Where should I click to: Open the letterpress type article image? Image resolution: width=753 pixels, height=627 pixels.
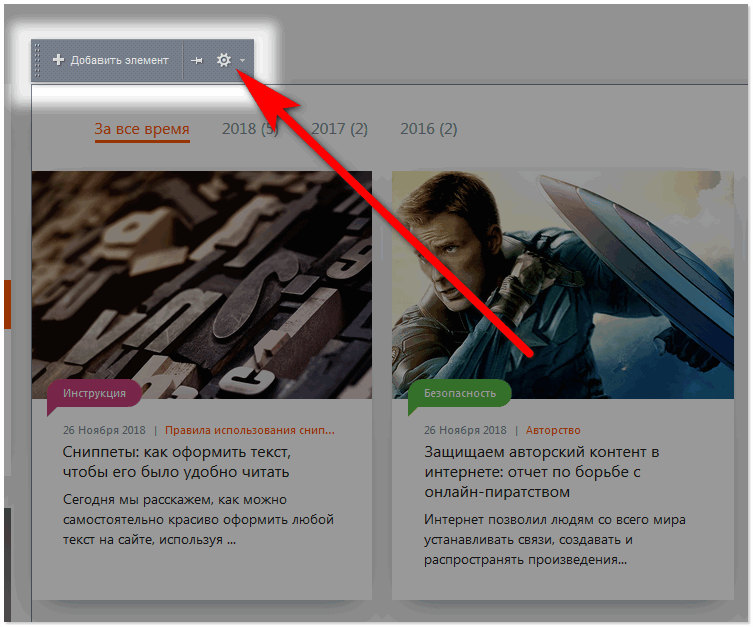click(202, 285)
